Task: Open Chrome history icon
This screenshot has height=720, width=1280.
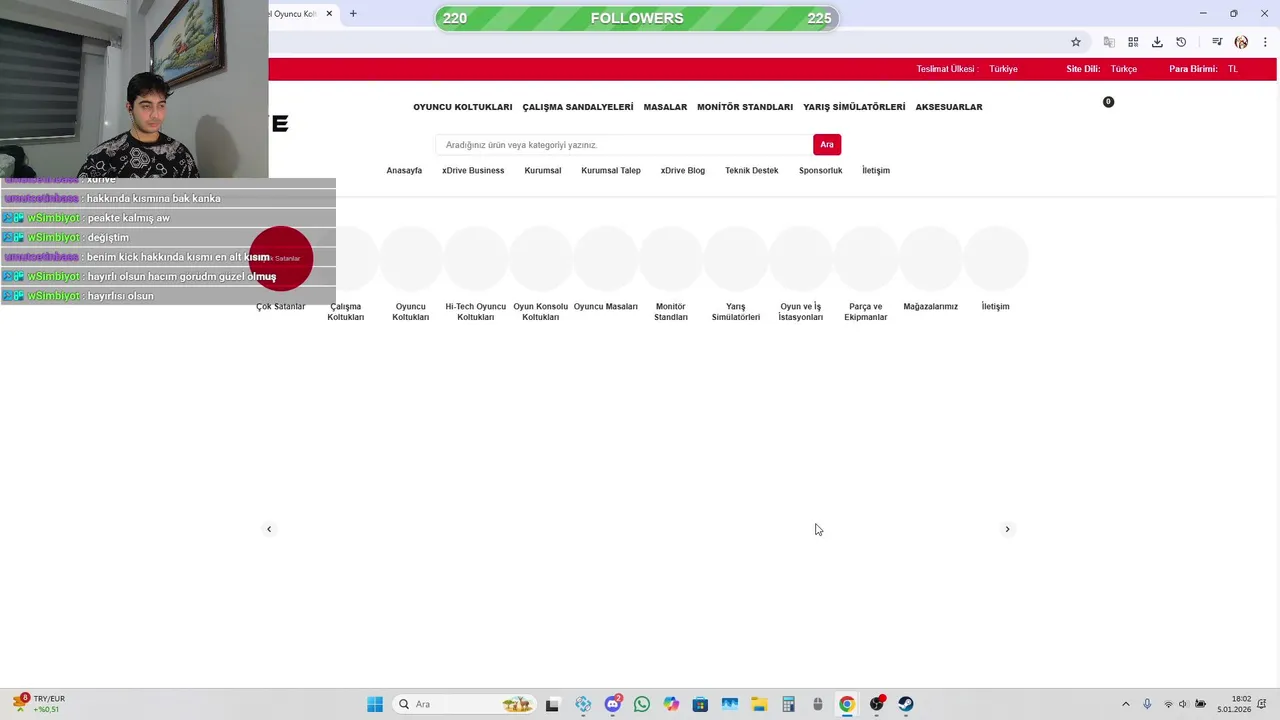Action: click(1181, 42)
